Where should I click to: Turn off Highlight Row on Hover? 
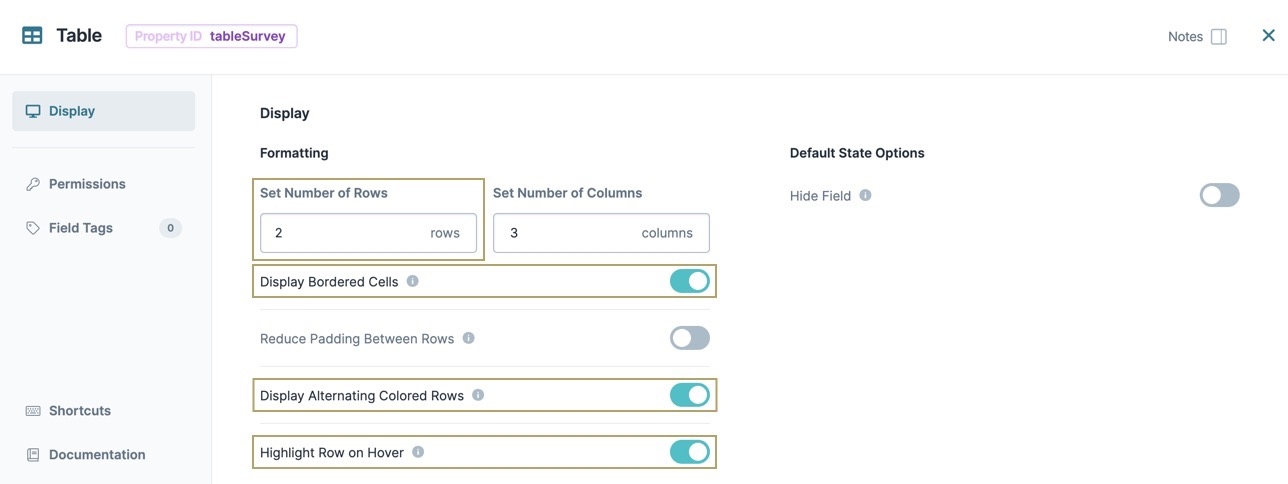[690, 452]
